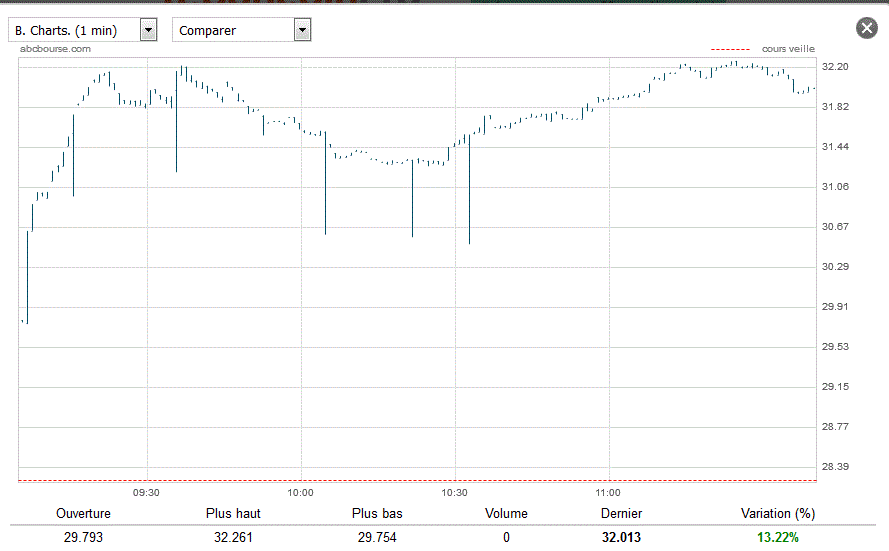Click the 09:30 time axis label
This screenshot has width=889, height=551.
tap(146, 493)
